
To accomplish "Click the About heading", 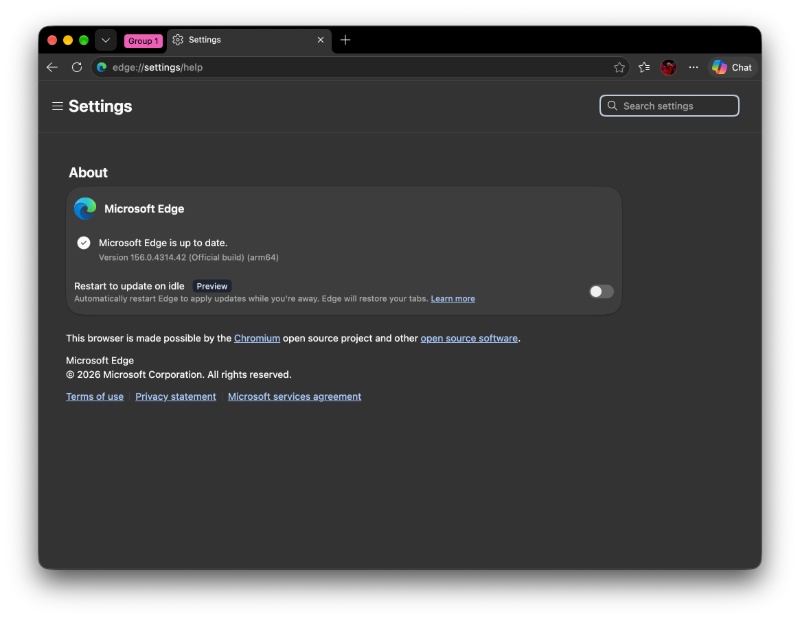I will coord(88,172).
